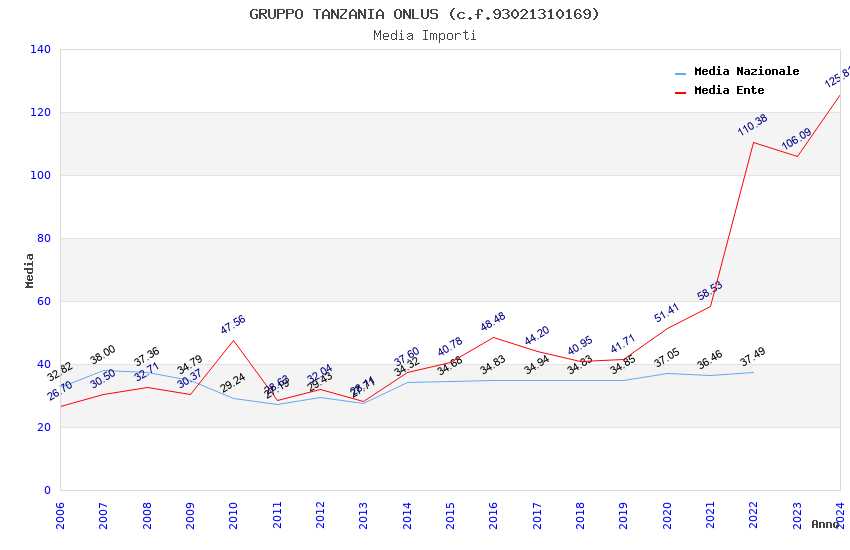This screenshot has width=850, height=550.
Task: Click the Media Ente legend label
Action: pos(729,90)
